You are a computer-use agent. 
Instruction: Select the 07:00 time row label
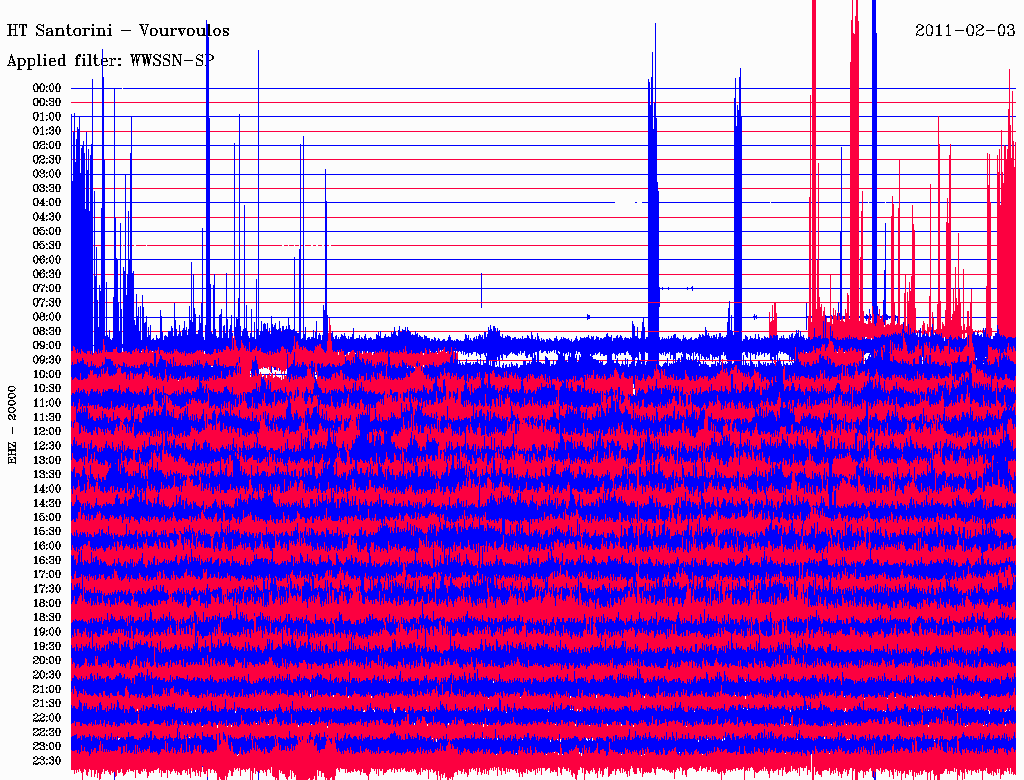point(47,289)
